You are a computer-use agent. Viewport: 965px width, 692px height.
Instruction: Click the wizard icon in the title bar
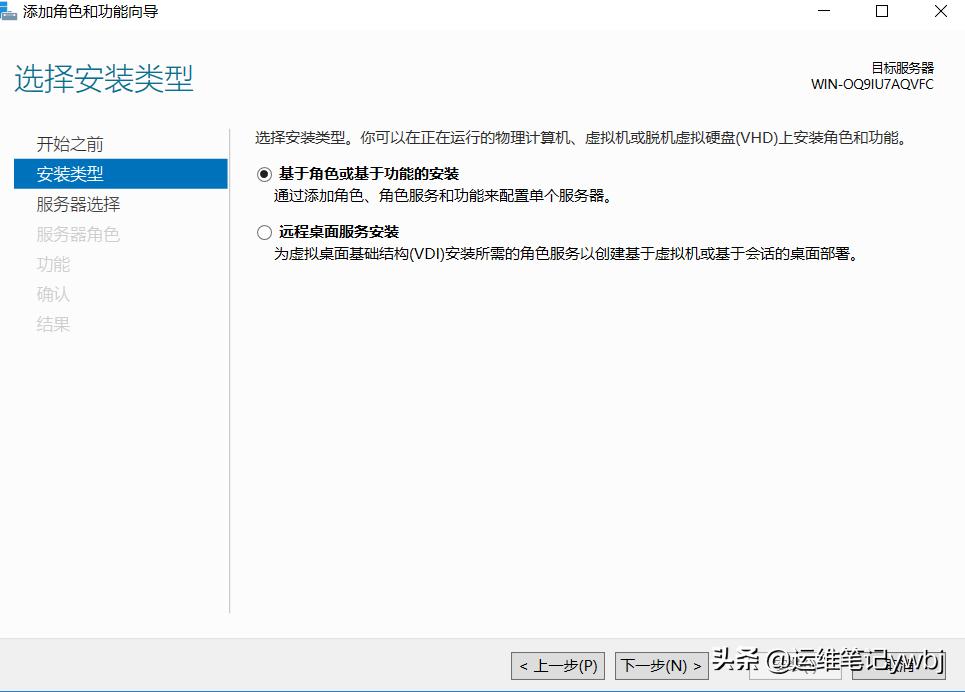point(10,11)
